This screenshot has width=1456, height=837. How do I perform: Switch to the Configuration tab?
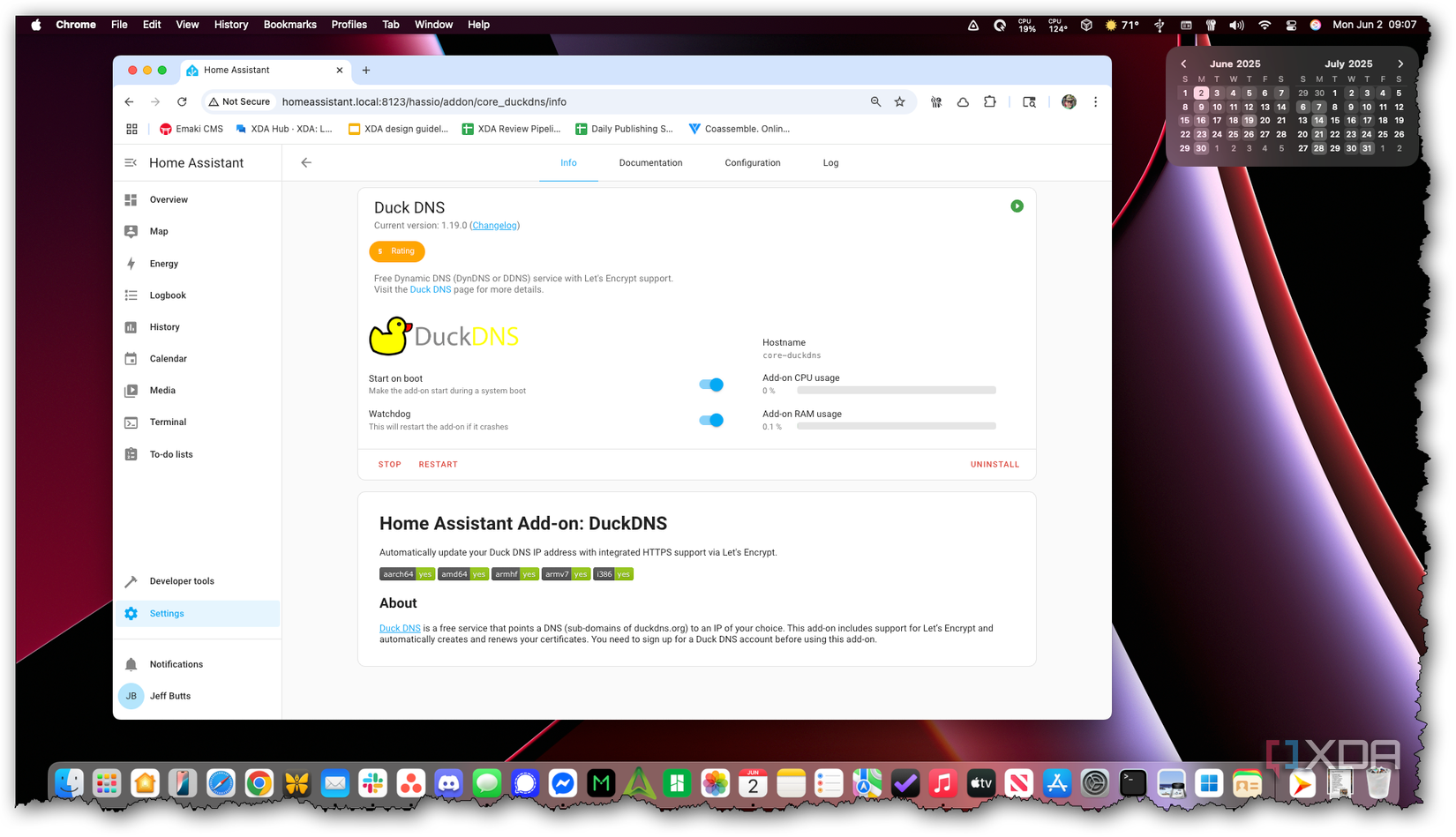click(753, 163)
